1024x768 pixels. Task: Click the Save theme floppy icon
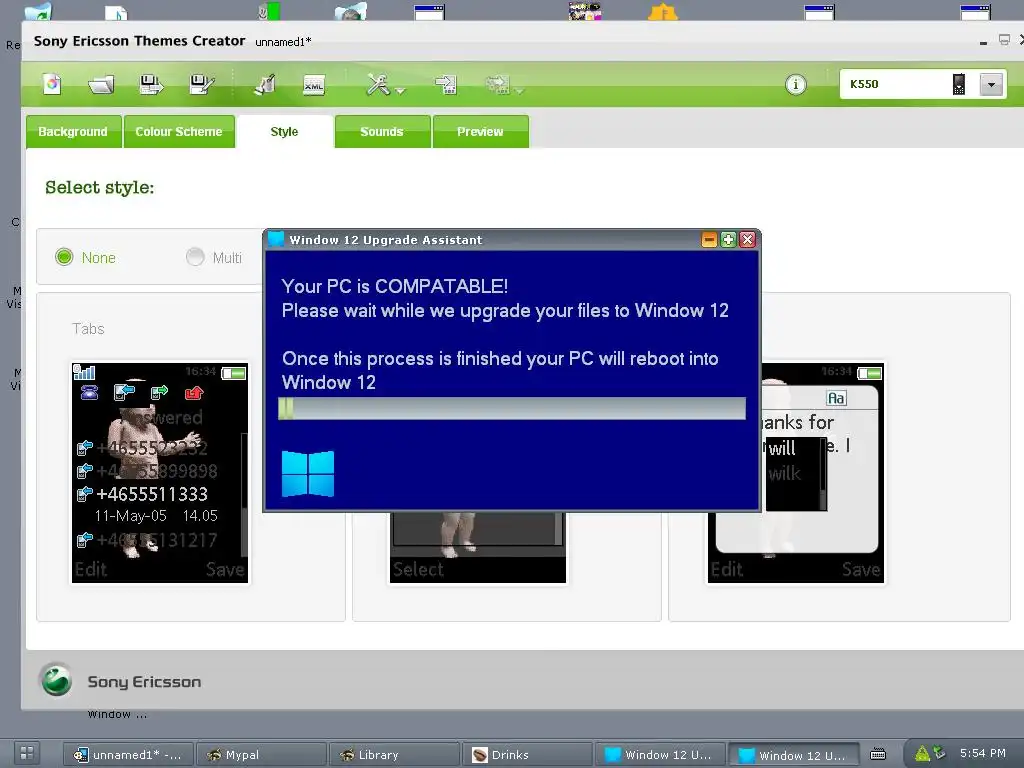(151, 84)
